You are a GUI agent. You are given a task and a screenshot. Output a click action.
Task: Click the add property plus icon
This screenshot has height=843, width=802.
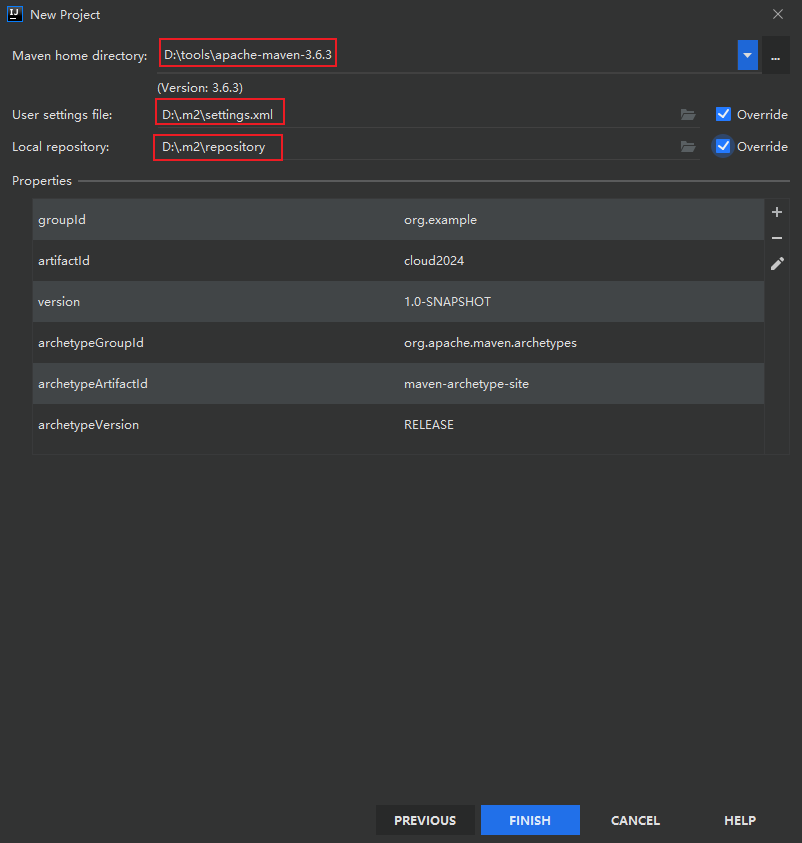click(x=777, y=212)
